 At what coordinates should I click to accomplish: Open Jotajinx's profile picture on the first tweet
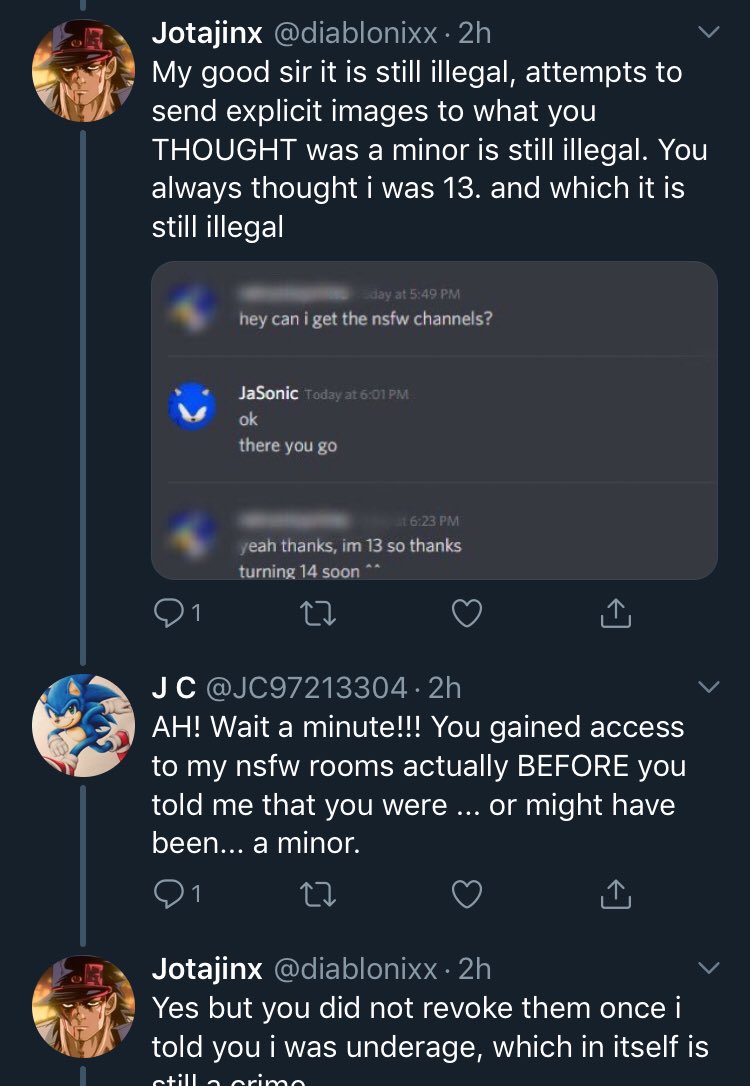coord(83,70)
